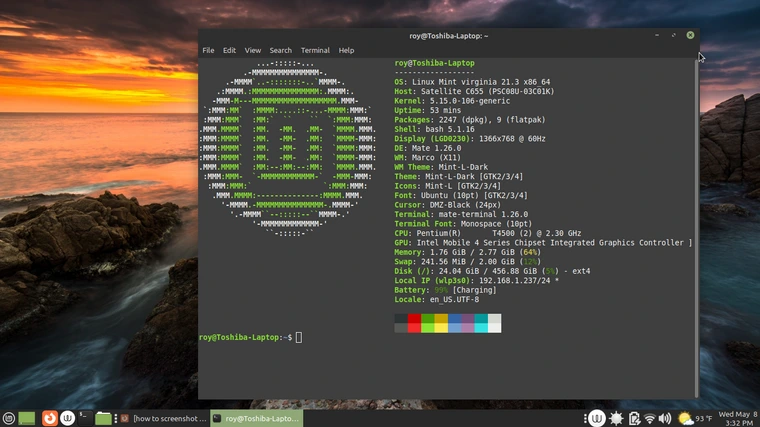Open the View menu in terminal
The width and height of the screenshot is (760, 427).
(253, 50)
